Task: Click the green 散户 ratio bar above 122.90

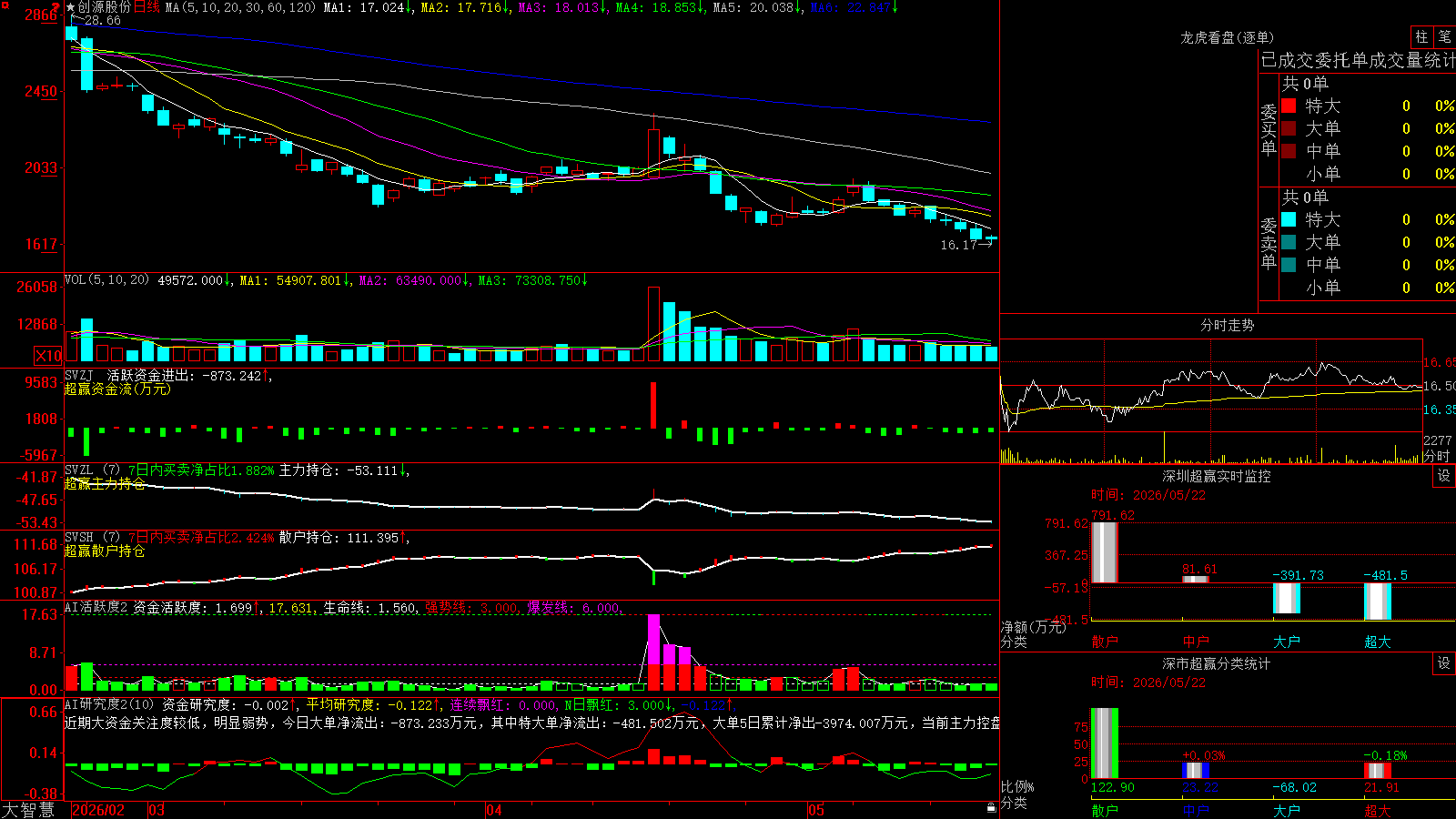Action: 1105,743
